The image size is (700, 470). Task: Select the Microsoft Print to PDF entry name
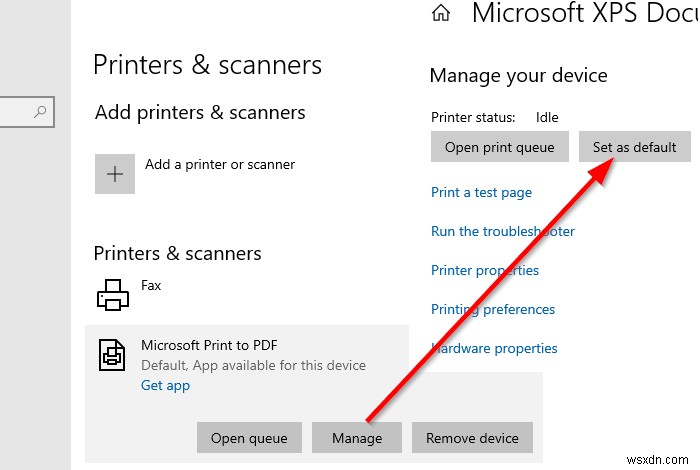(x=209, y=345)
